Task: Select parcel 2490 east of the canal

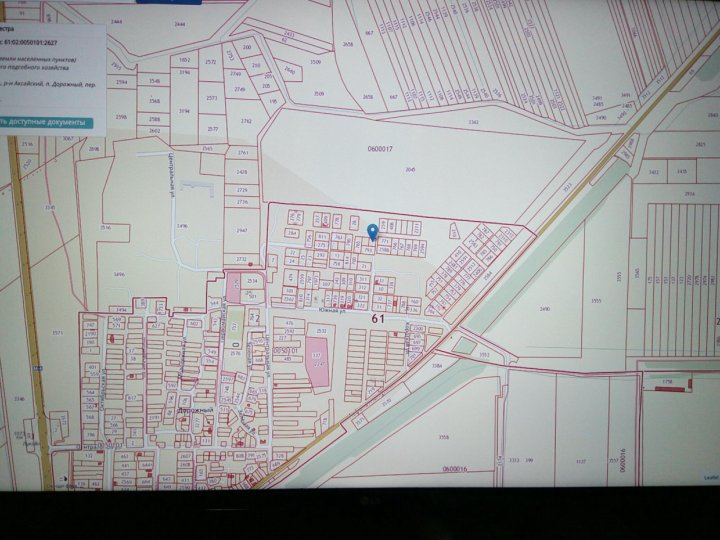Action: click(545, 311)
